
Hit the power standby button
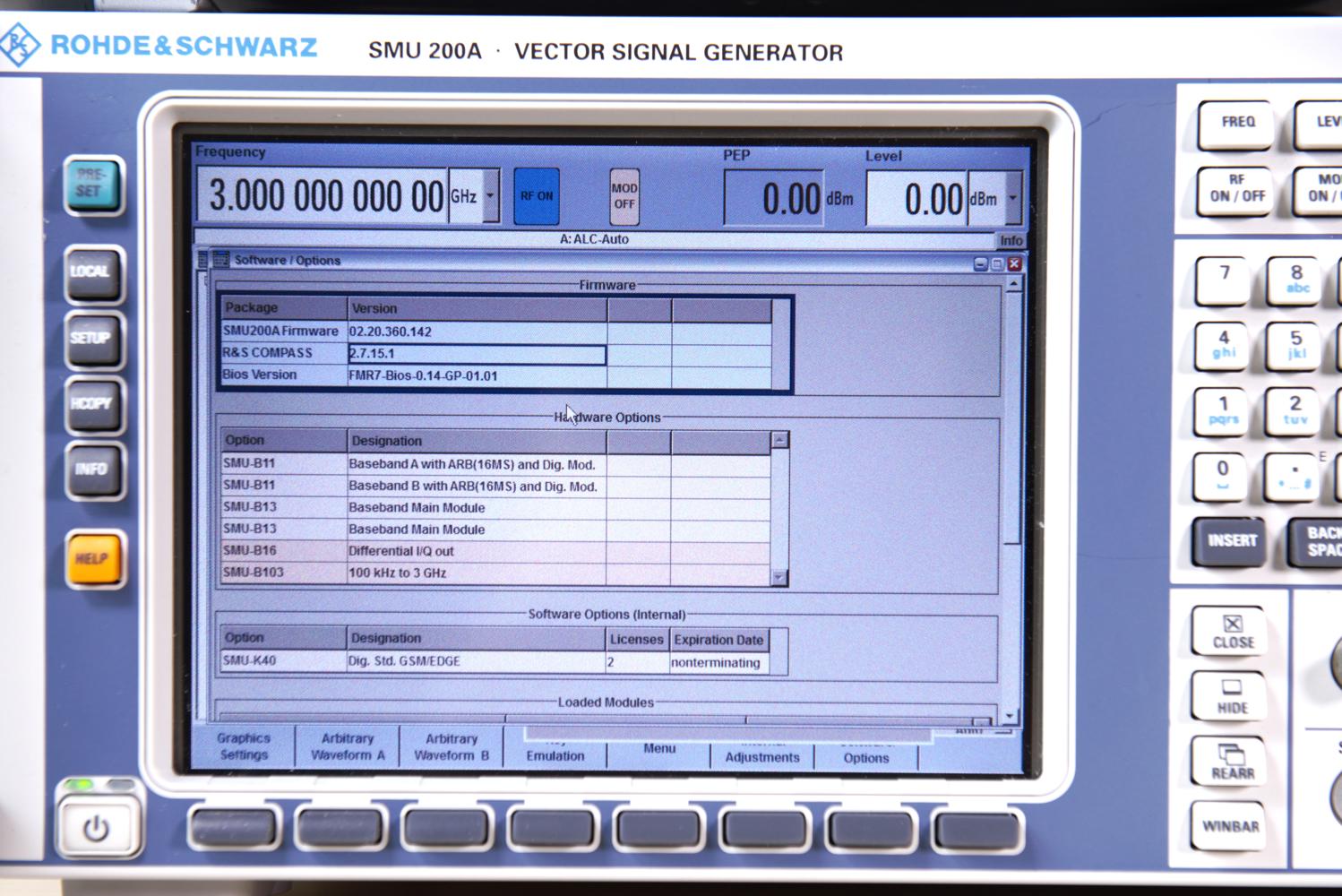[97, 827]
